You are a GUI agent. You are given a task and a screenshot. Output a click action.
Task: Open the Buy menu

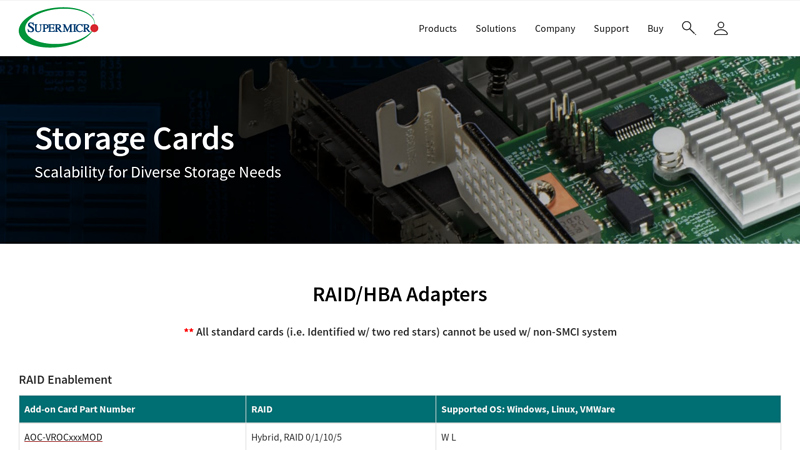655,29
